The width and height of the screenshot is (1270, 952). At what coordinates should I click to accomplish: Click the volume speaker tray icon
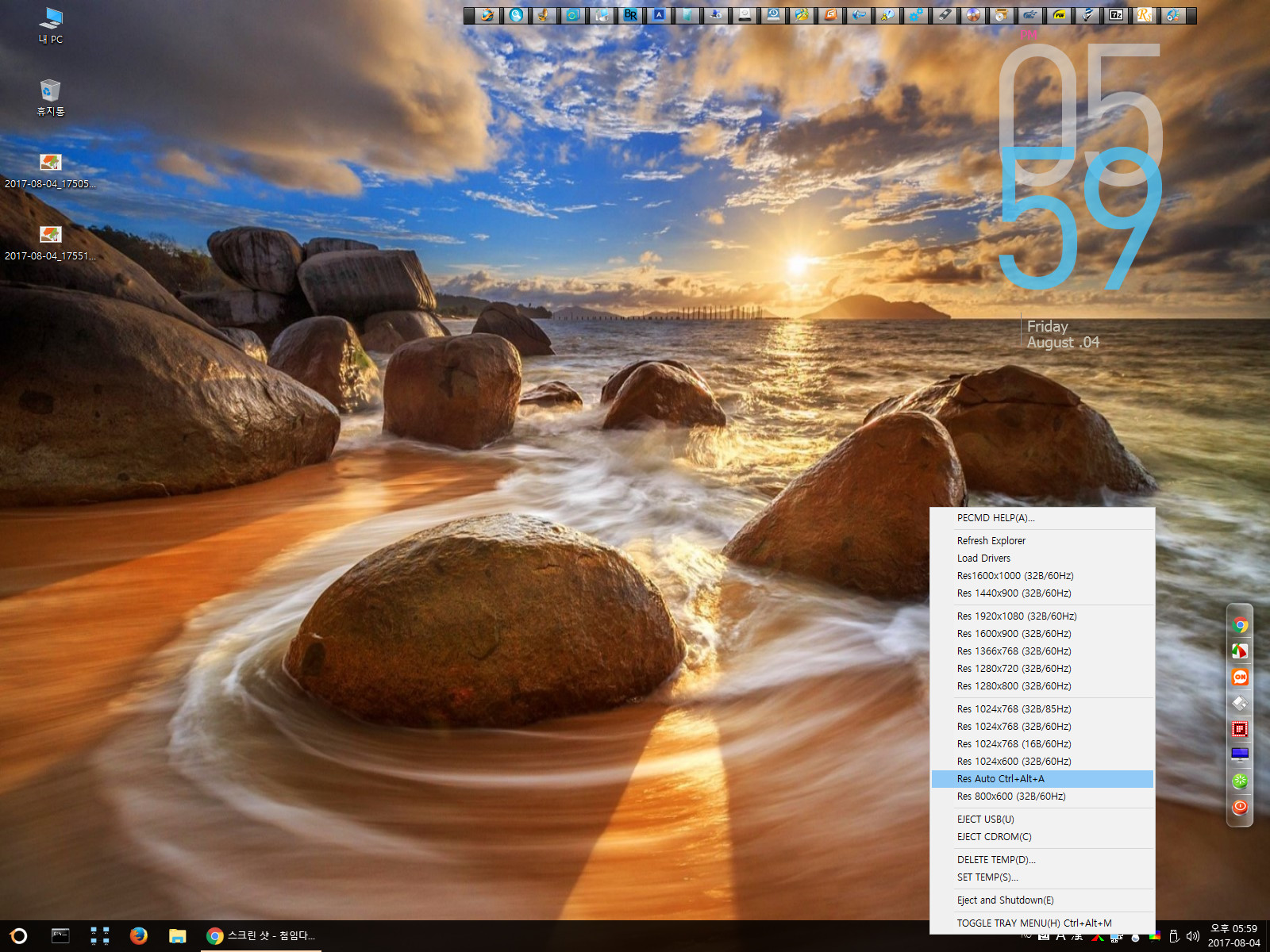click(x=1193, y=936)
